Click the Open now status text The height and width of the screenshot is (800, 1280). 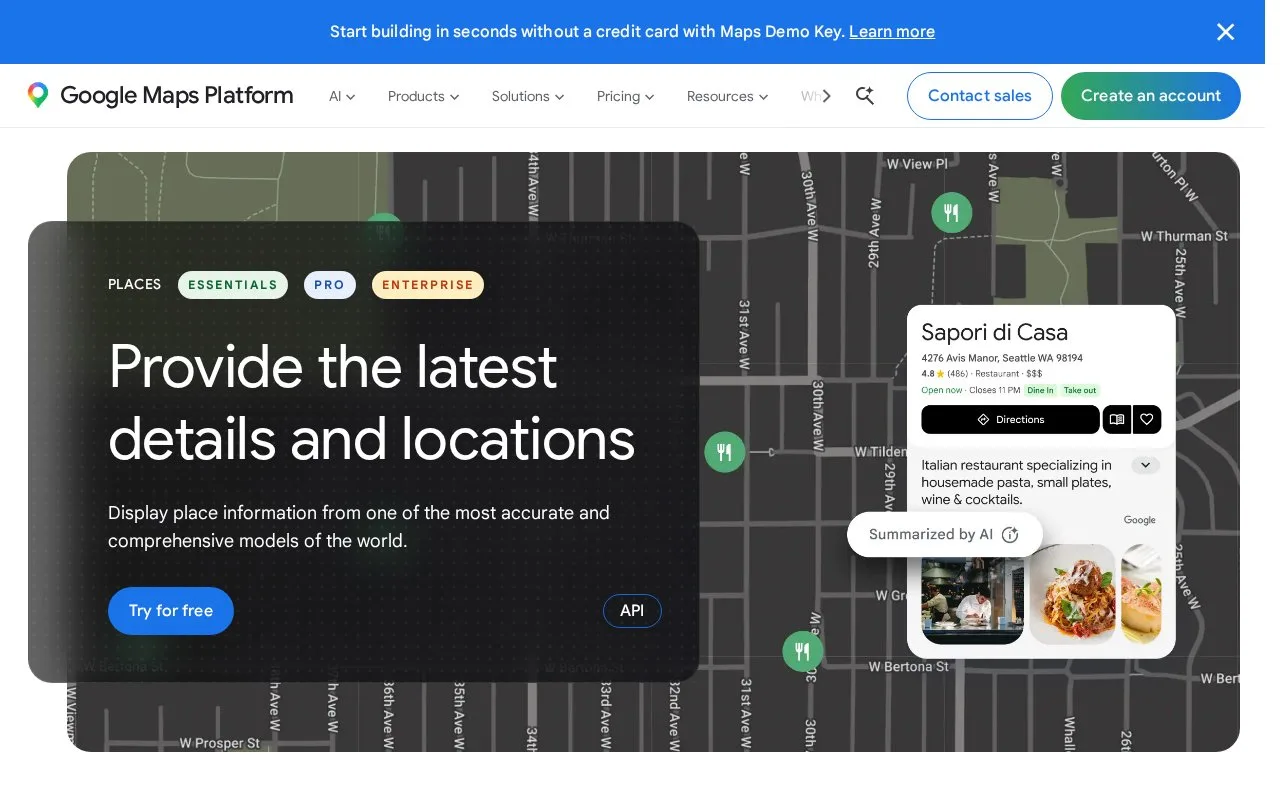(x=942, y=390)
